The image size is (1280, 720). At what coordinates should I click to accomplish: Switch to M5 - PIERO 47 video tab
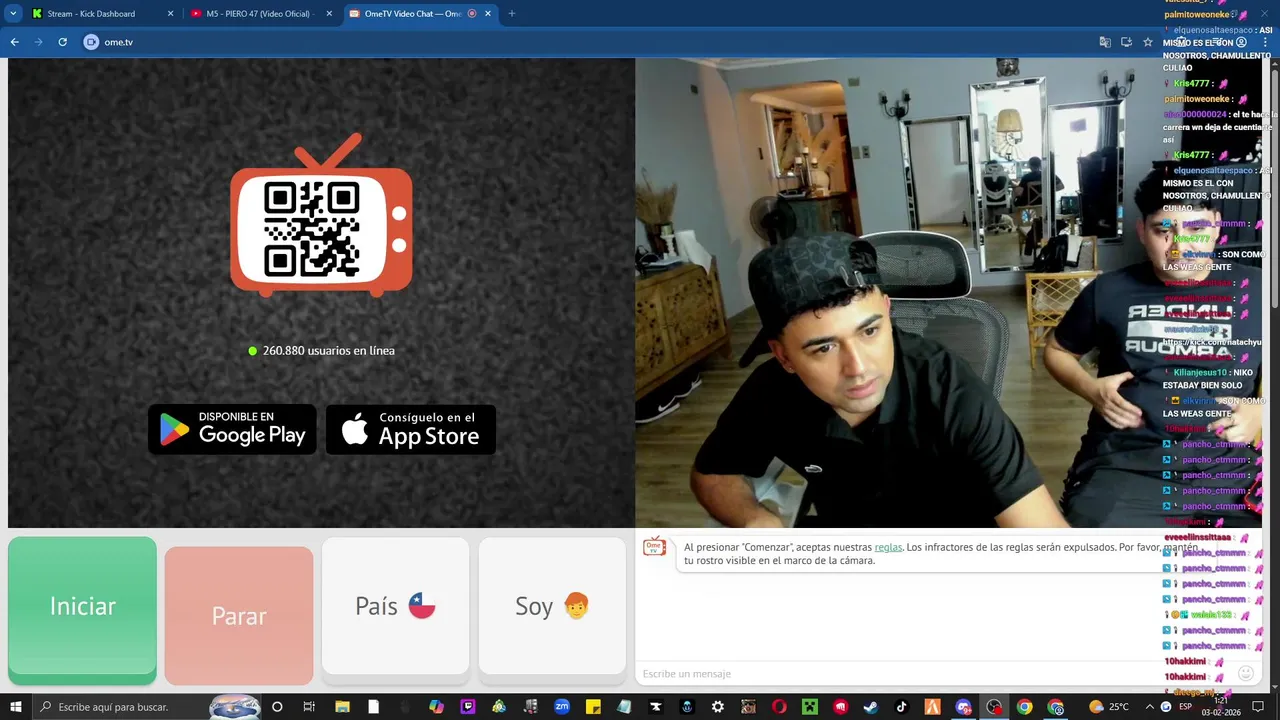click(x=262, y=14)
